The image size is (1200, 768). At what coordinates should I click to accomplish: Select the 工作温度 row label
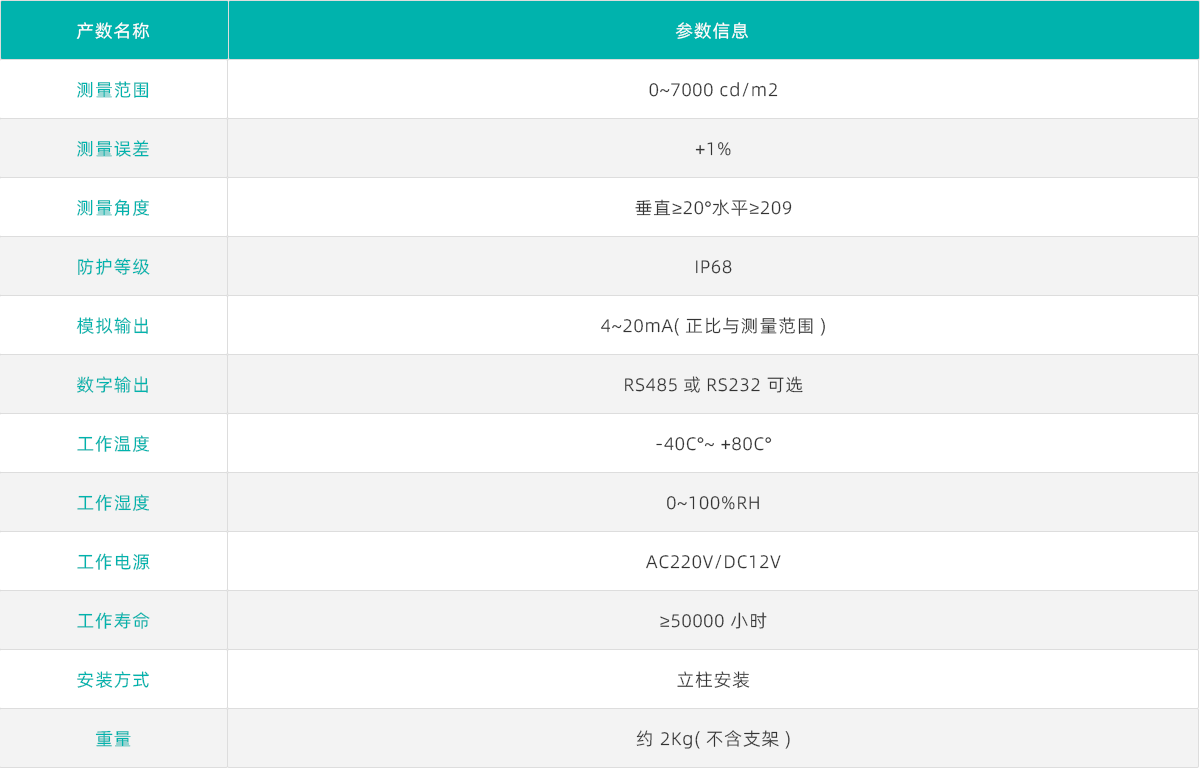pos(113,444)
